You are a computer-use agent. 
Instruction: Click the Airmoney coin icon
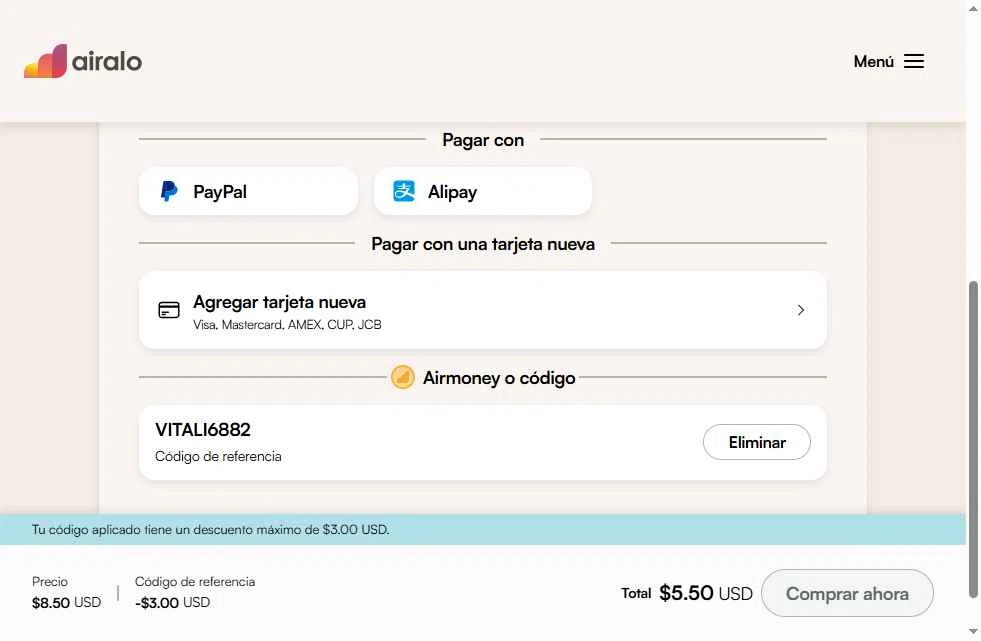(x=403, y=377)
